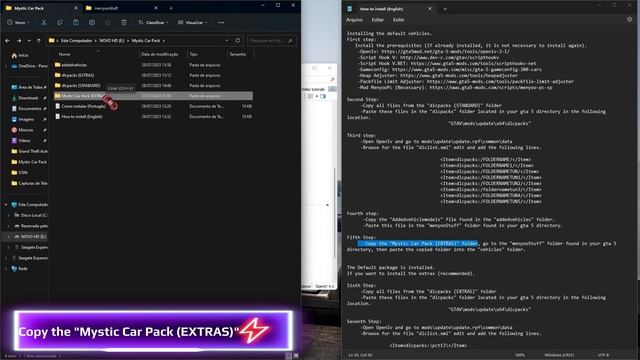
Task: Open Notepad settings gear icon
Action: point(629,20)
